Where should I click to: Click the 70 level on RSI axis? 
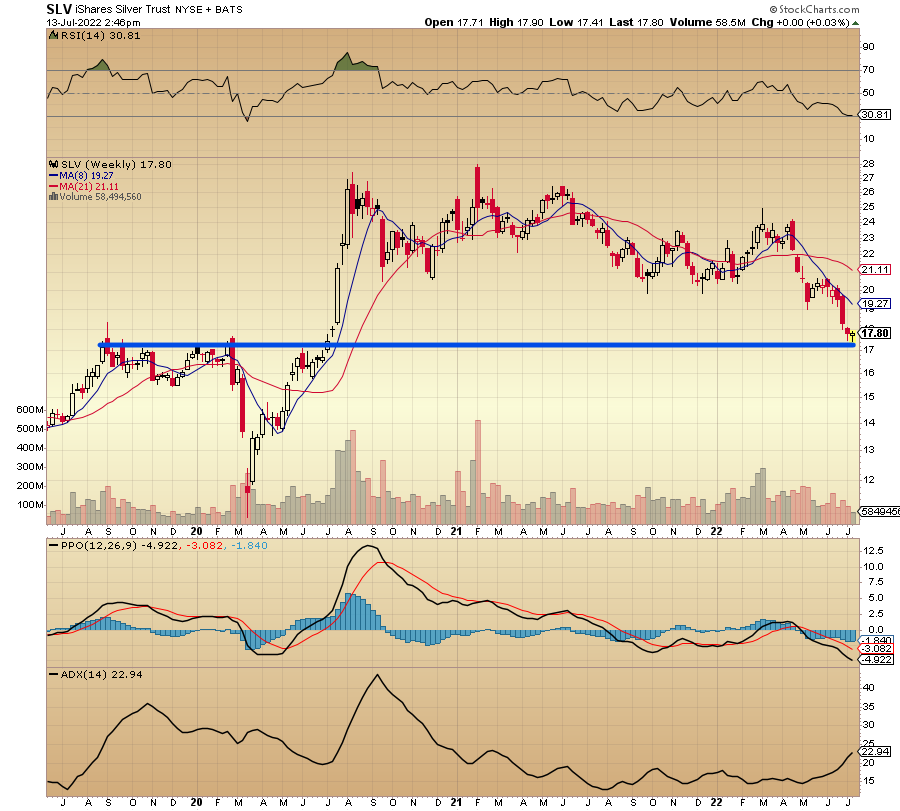tap(868, 70)
